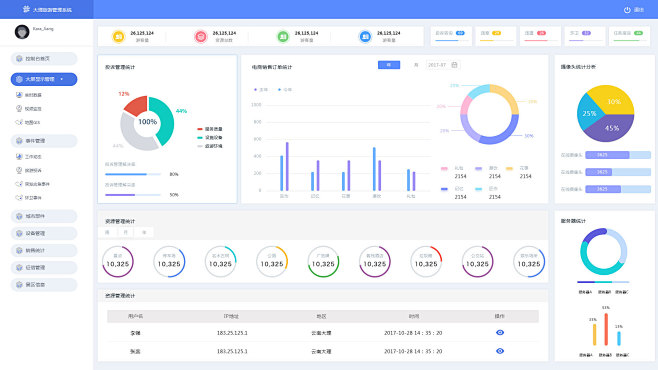Click the power icon in the header
The width and height of the screenshot is (658, 370).
point(627,10)
